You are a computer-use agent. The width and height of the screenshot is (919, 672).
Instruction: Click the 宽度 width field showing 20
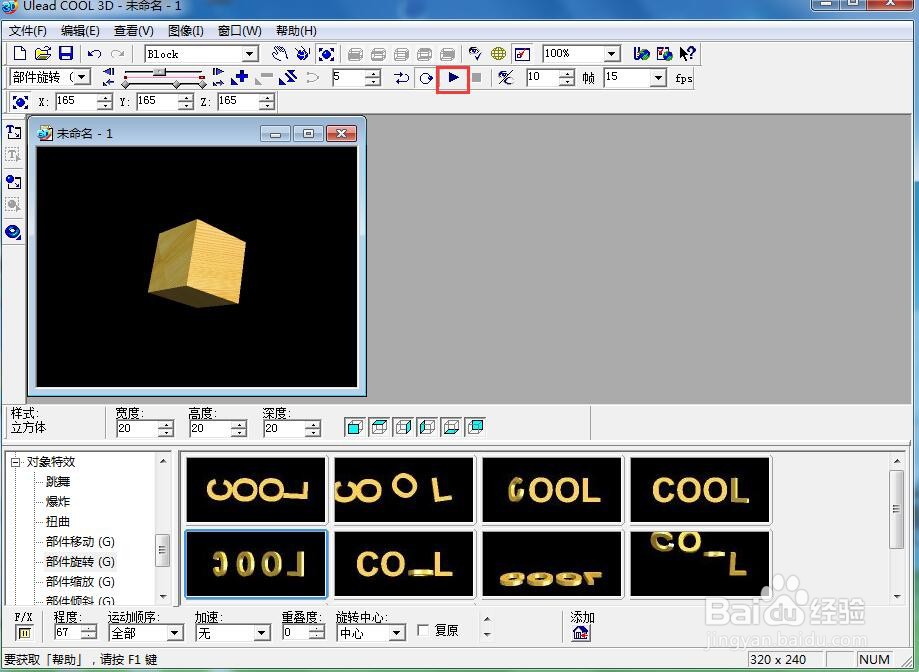tap(137, 428)
